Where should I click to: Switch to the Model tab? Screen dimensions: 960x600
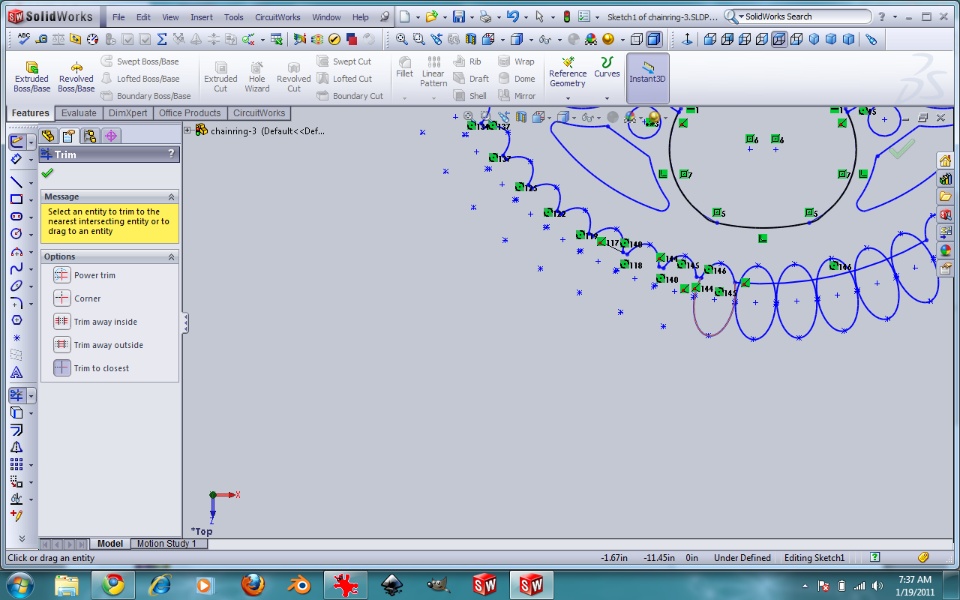point(110,544)
